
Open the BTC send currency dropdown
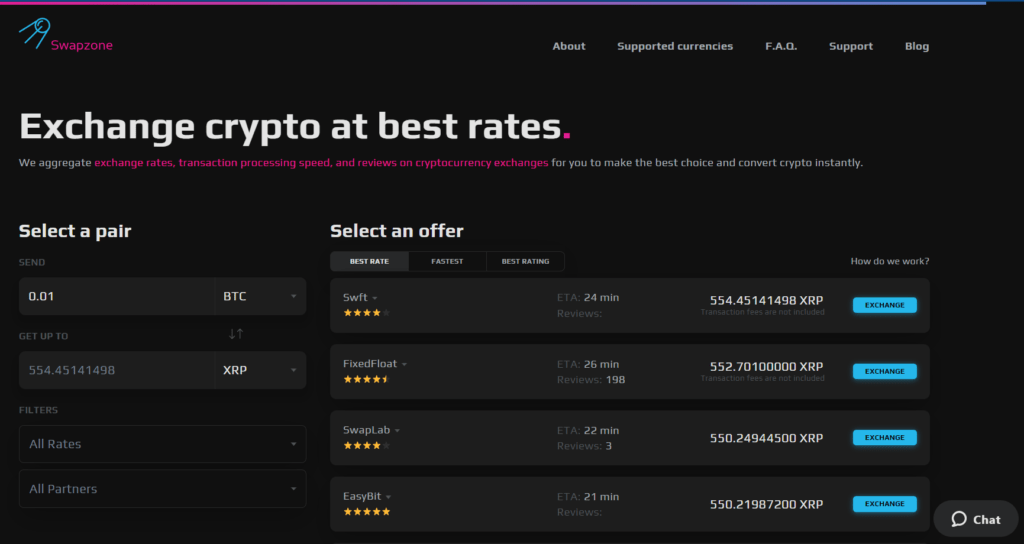(260, 296)
